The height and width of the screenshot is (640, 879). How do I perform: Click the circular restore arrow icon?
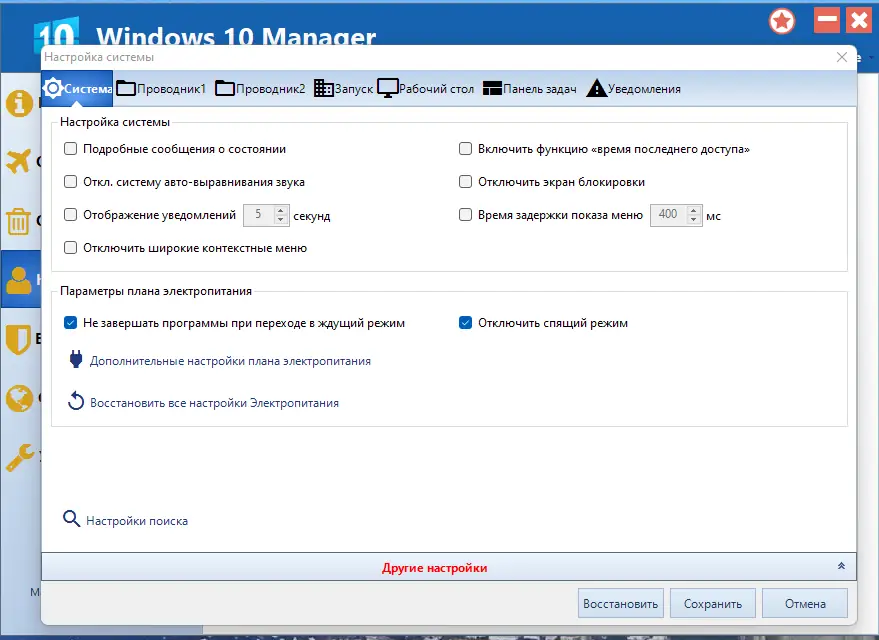coord(76,401)
